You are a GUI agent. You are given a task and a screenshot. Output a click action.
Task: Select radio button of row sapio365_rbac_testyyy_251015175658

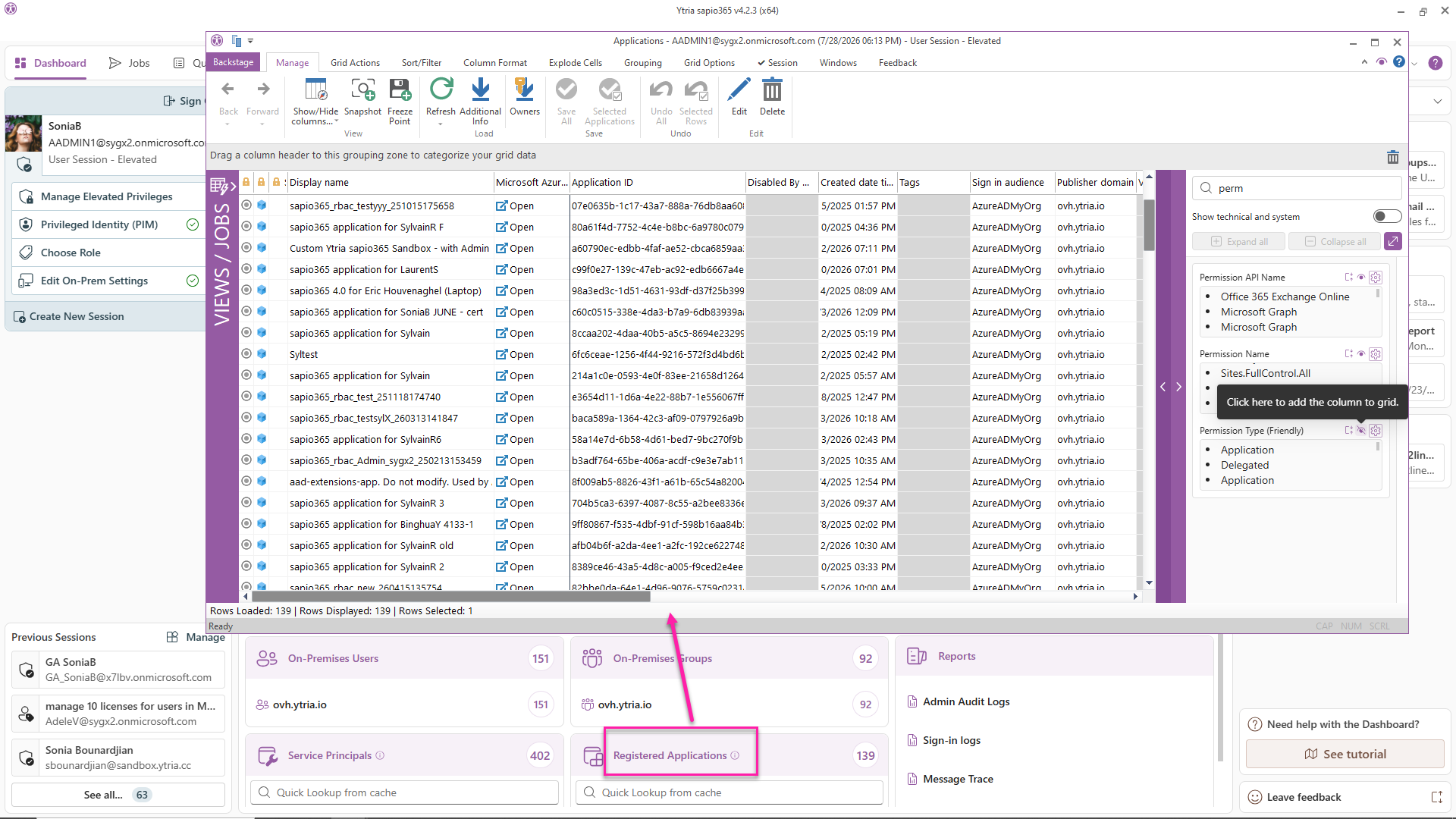pos(246,205)
